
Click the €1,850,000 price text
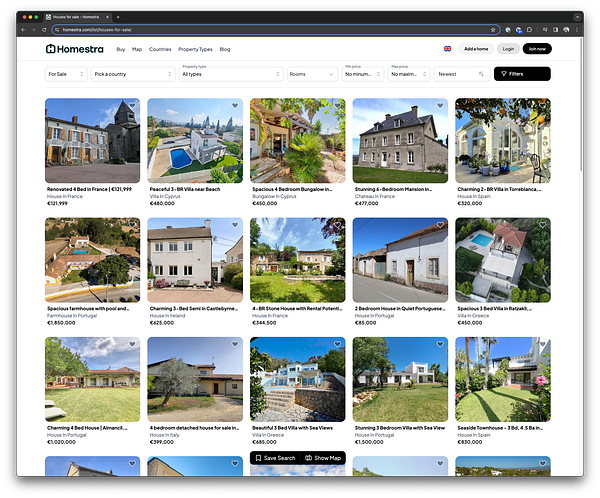[61, 323]
